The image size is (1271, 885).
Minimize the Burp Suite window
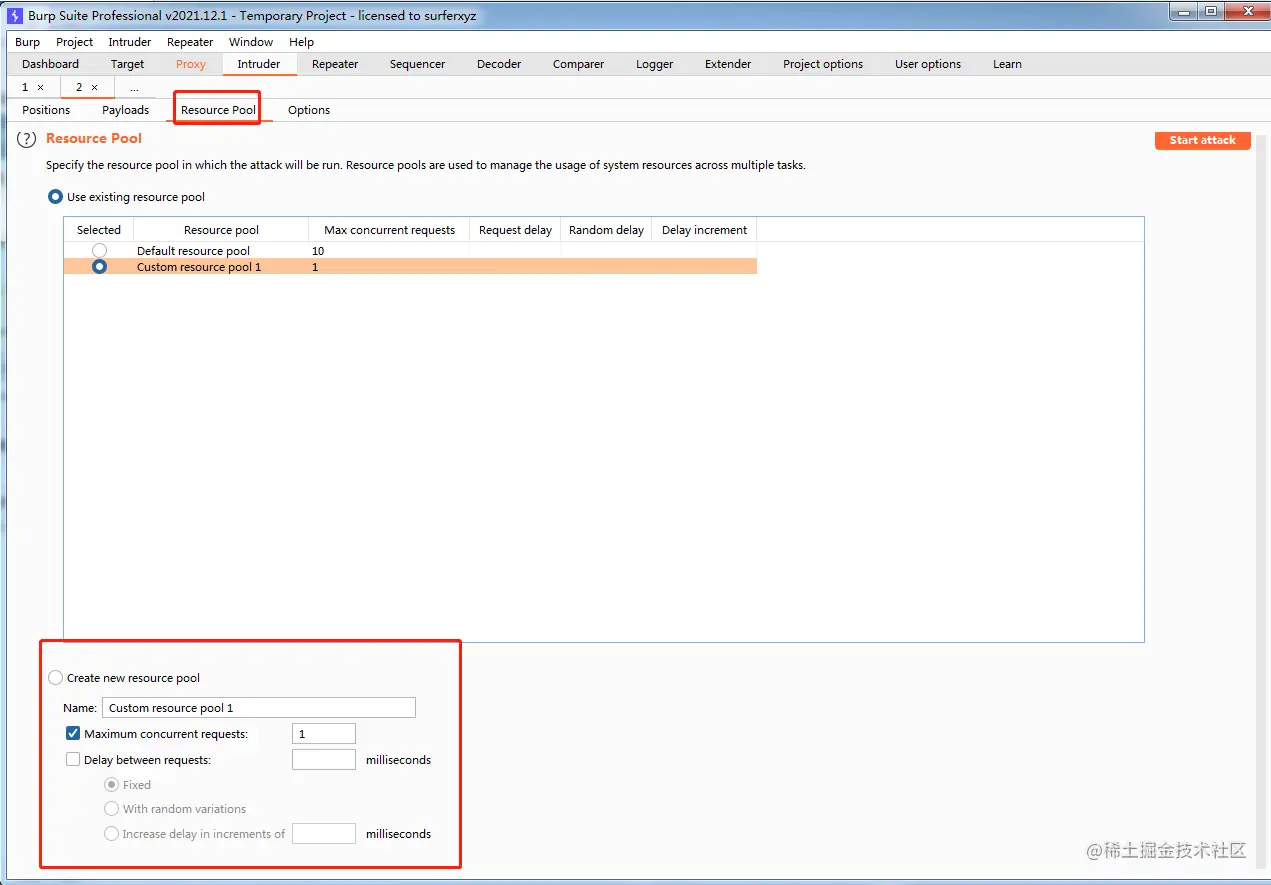1184,11
